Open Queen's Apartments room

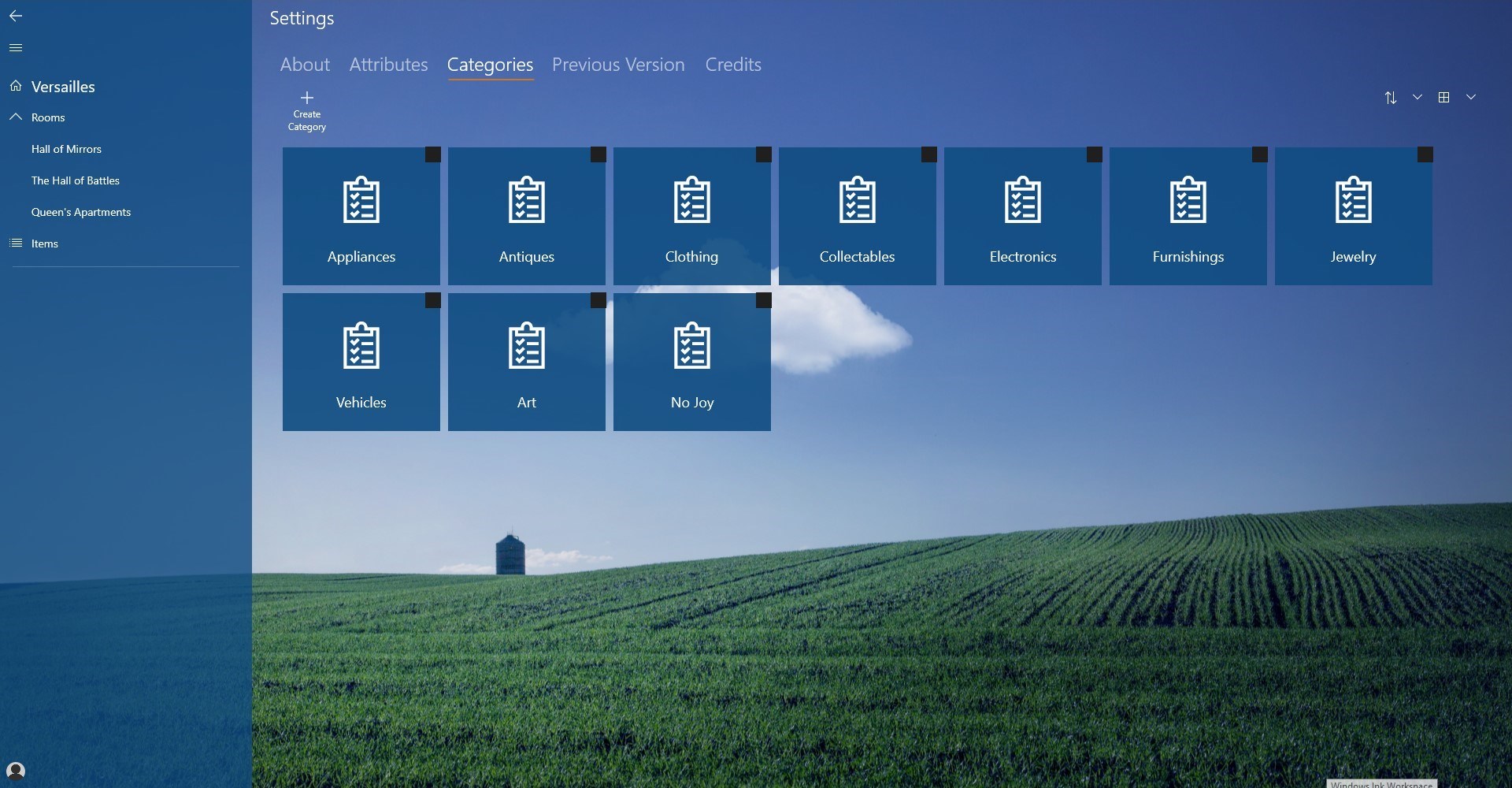(x=81, y=212)
